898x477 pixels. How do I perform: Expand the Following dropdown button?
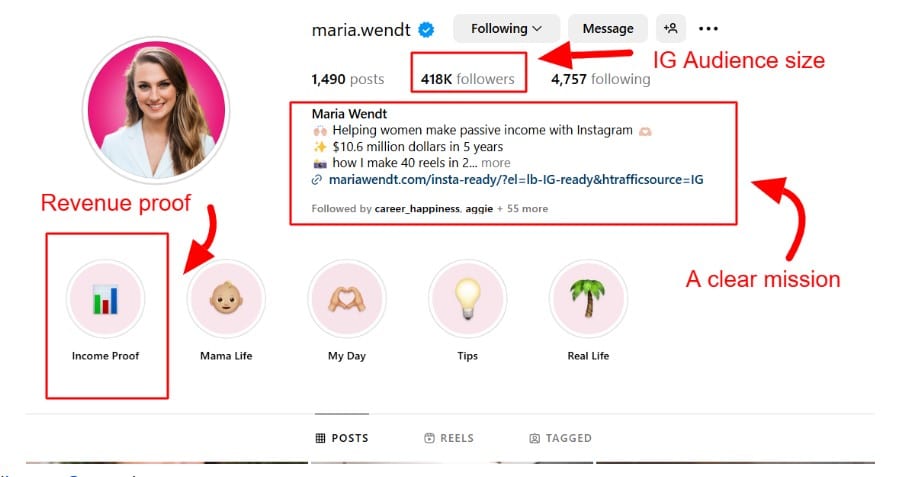506,29
